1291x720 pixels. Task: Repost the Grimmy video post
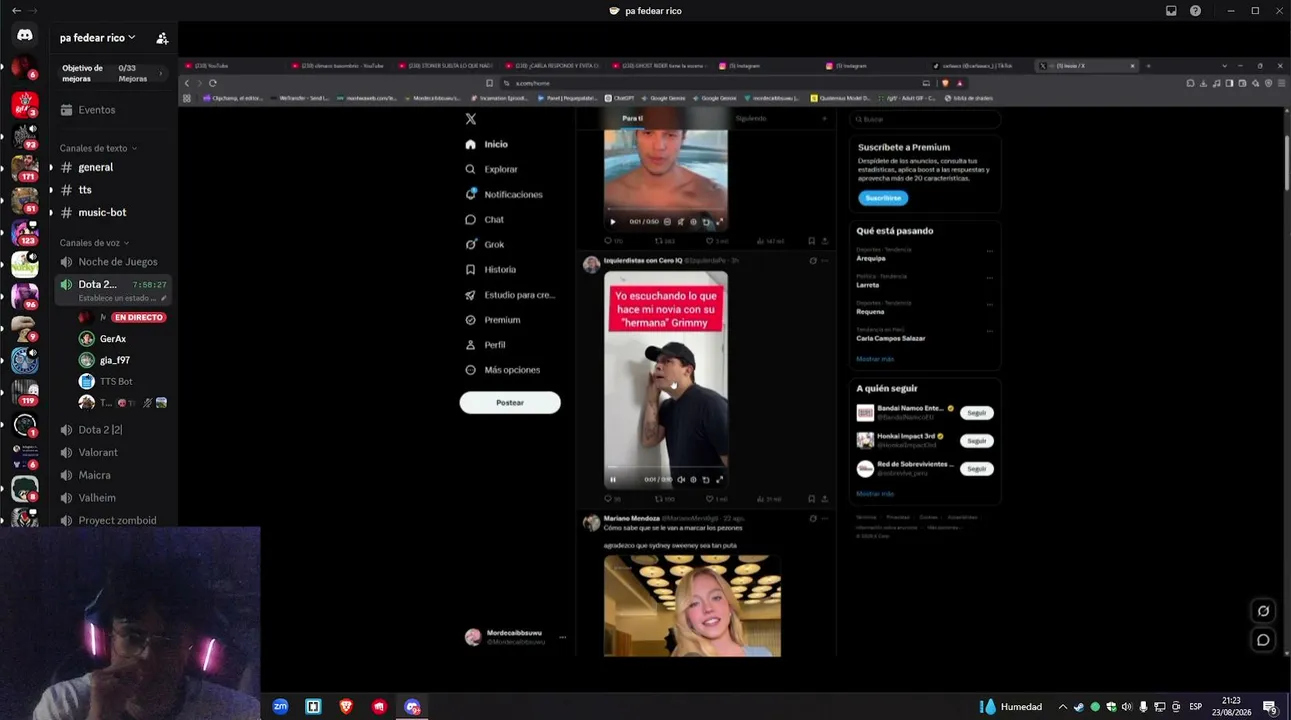(x=658, y=499)
